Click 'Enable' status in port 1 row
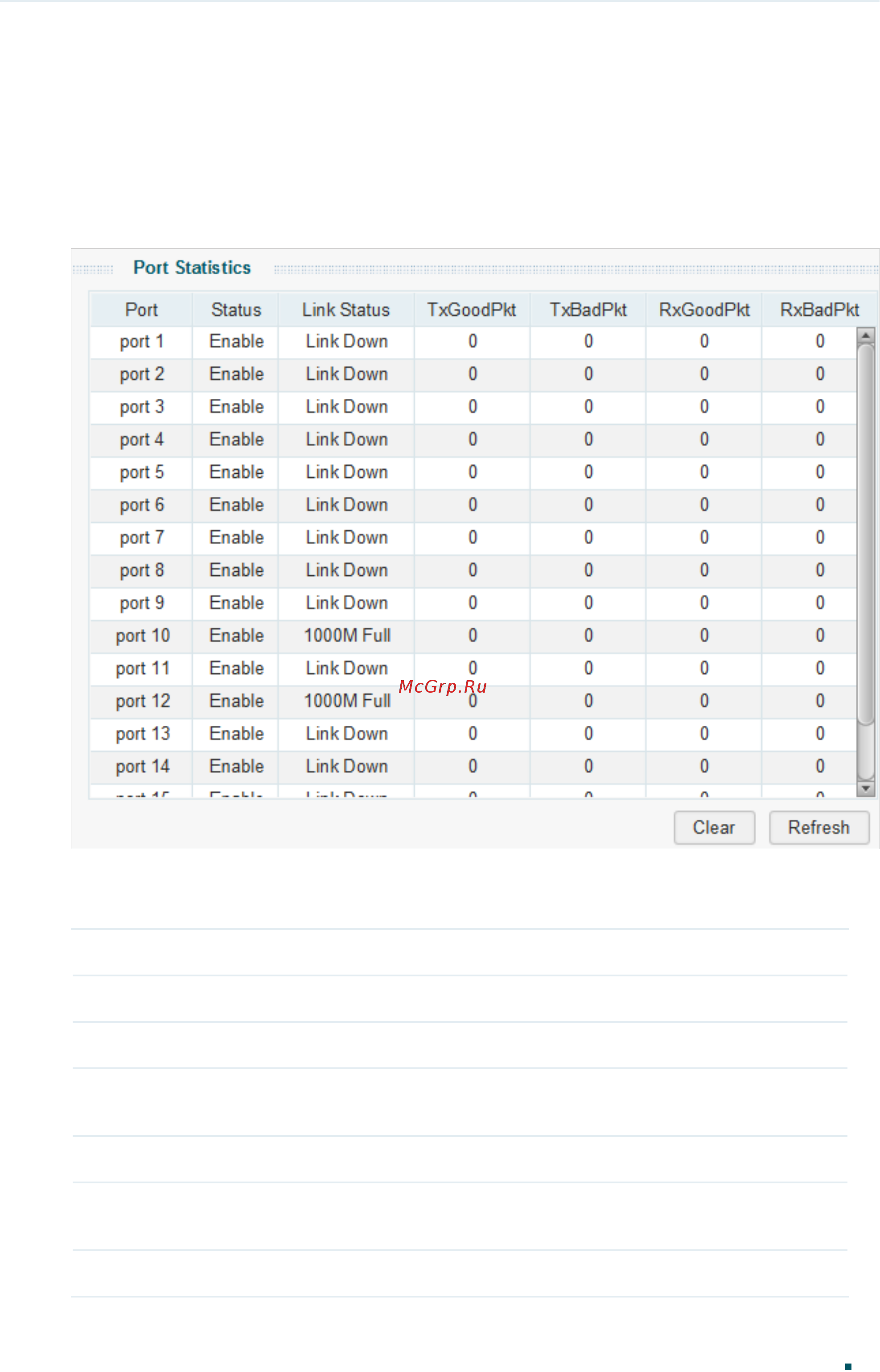 point(236,341)
